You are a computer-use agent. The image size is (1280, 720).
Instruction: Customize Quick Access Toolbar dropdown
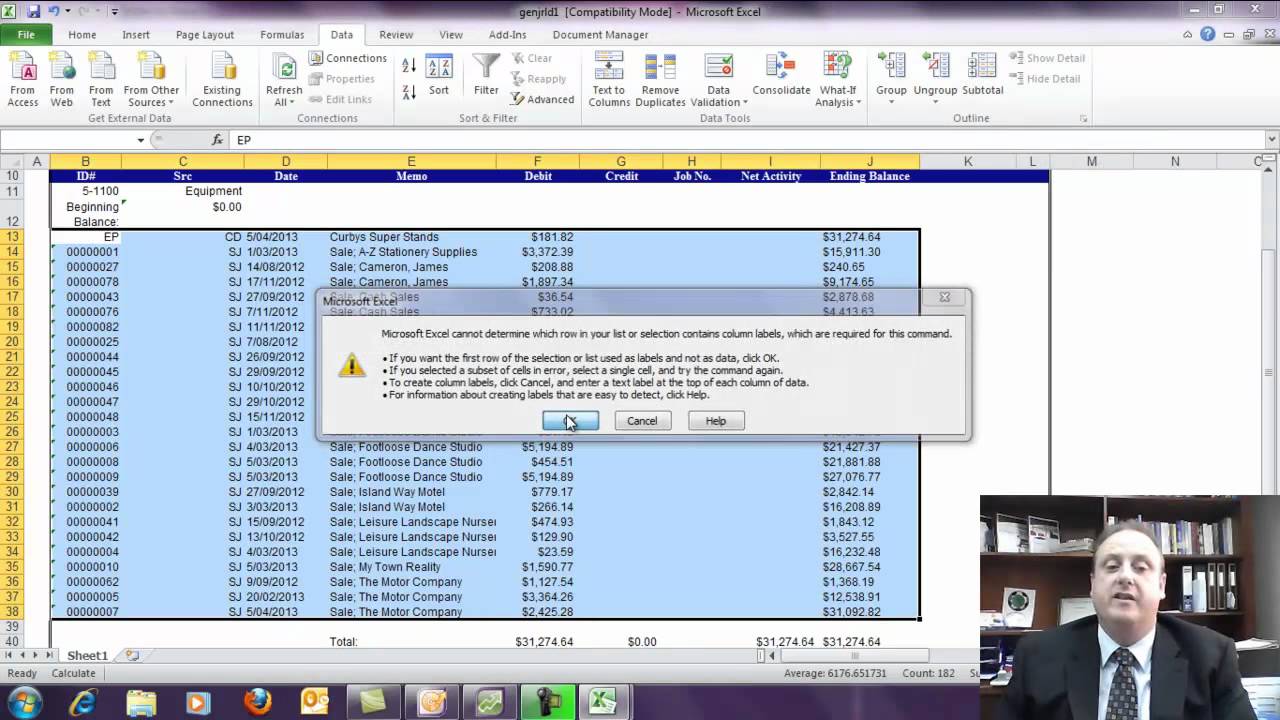pos(114,12)
